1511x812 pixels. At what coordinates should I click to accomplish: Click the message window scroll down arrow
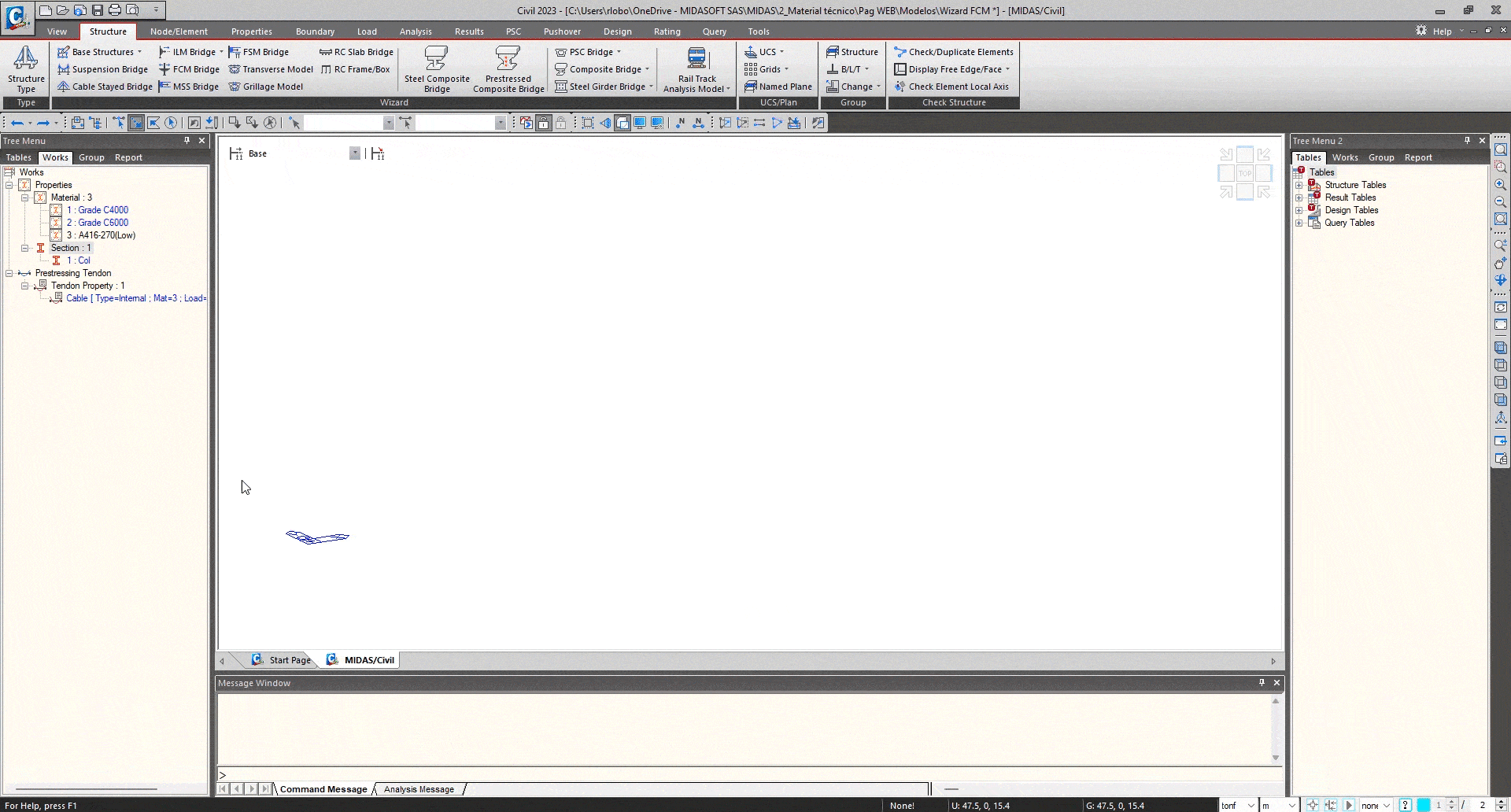[1276, 758]
